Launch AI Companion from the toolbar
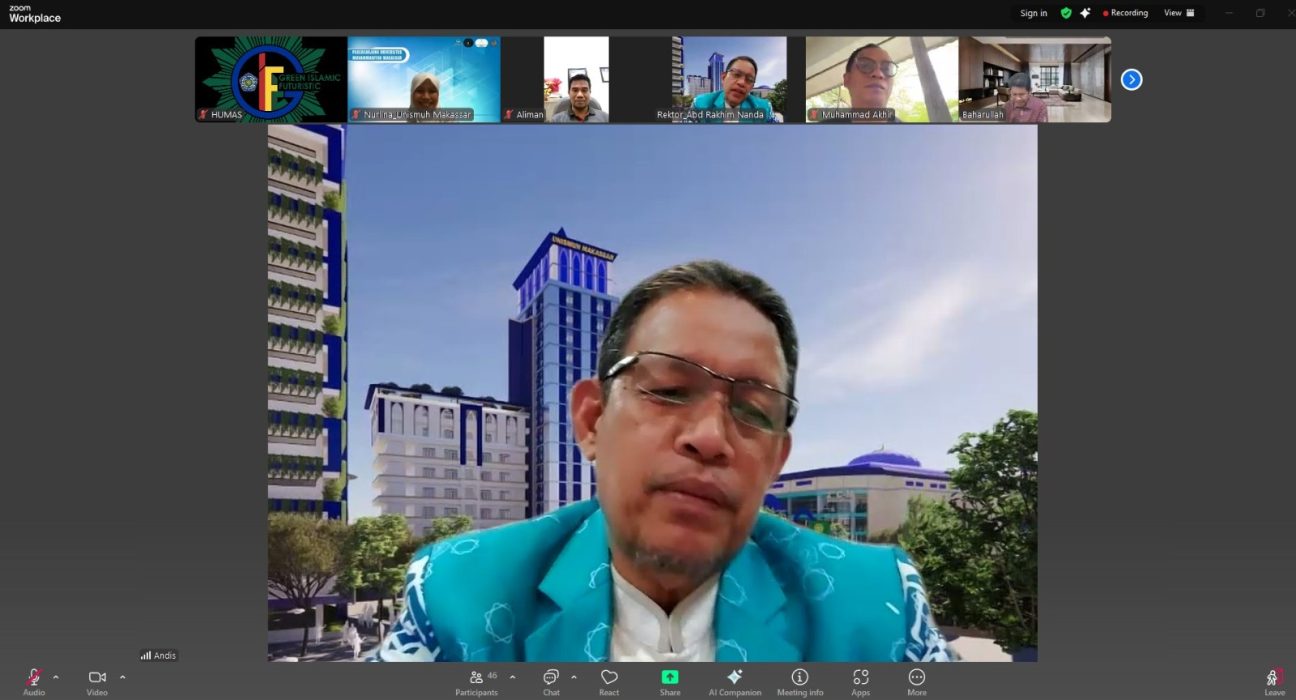The height and width of the screenshot is (700, 1296). 735,681
